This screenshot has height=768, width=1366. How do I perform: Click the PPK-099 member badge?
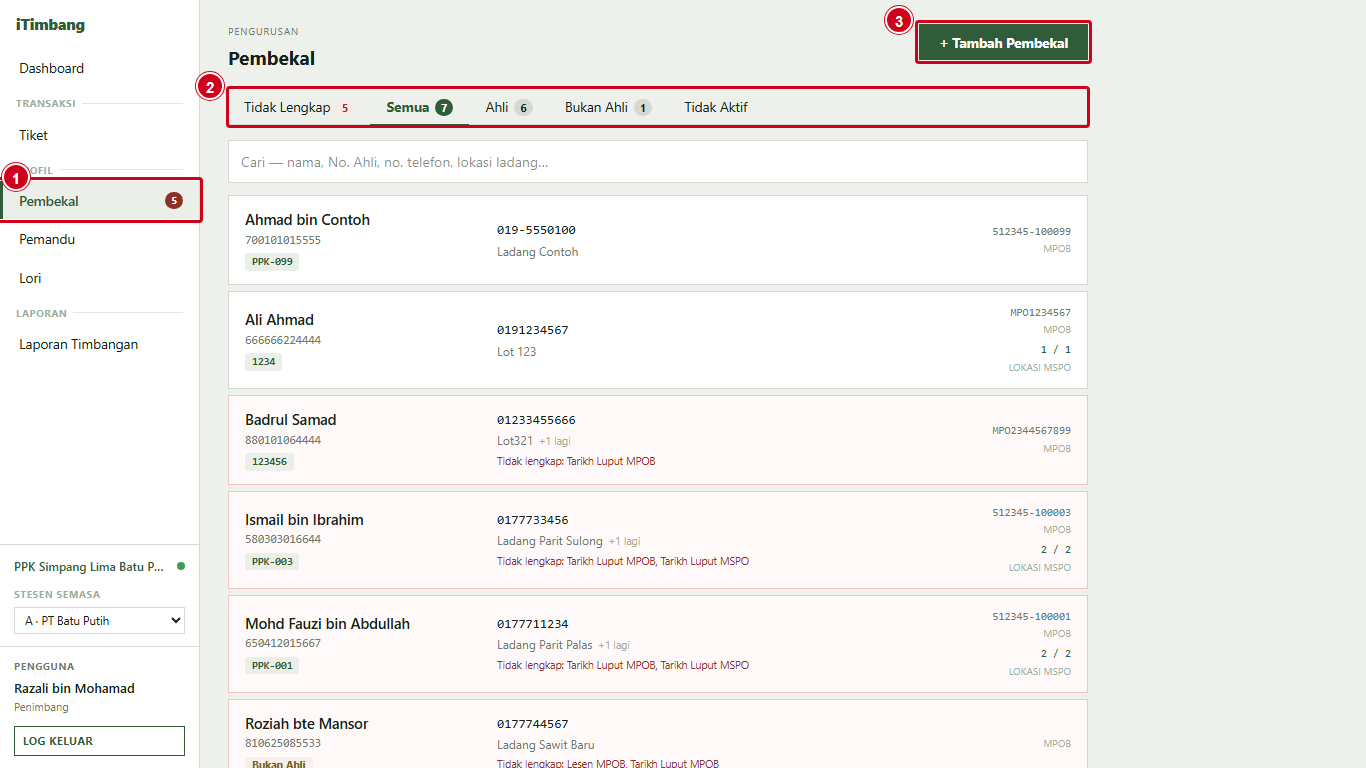[x=272, y=262]
